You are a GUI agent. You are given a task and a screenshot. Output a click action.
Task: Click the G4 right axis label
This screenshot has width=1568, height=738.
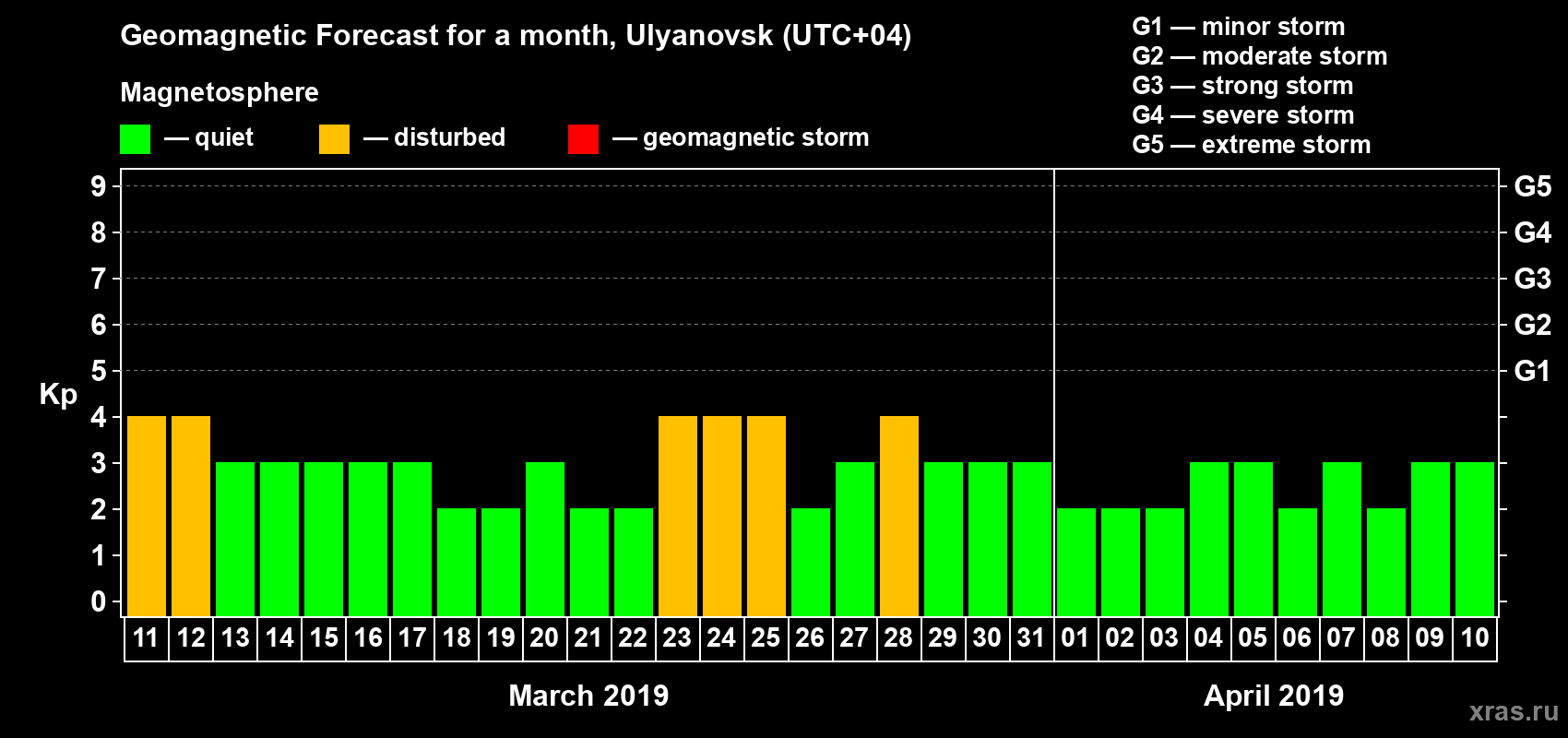[x=1533, y=232]
